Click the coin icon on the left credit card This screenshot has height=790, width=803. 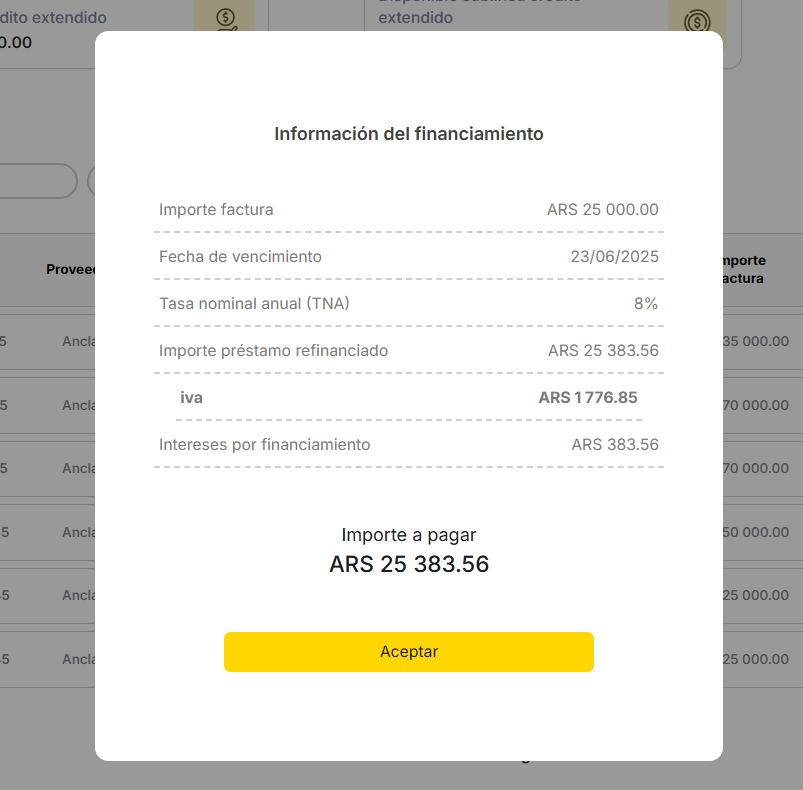[x=225, y=20]
